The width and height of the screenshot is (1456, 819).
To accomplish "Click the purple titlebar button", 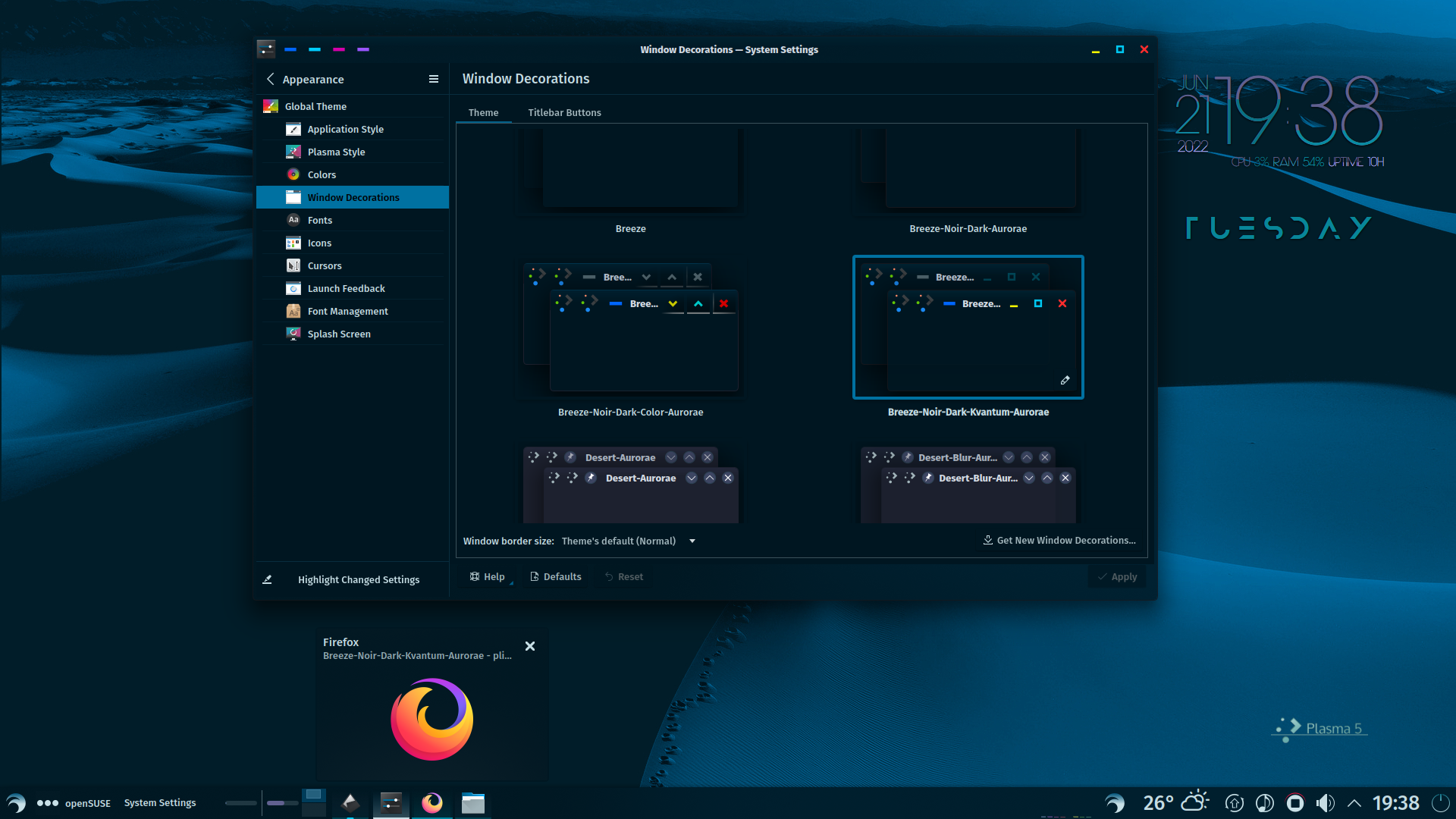I will click(x=363, y=49).
